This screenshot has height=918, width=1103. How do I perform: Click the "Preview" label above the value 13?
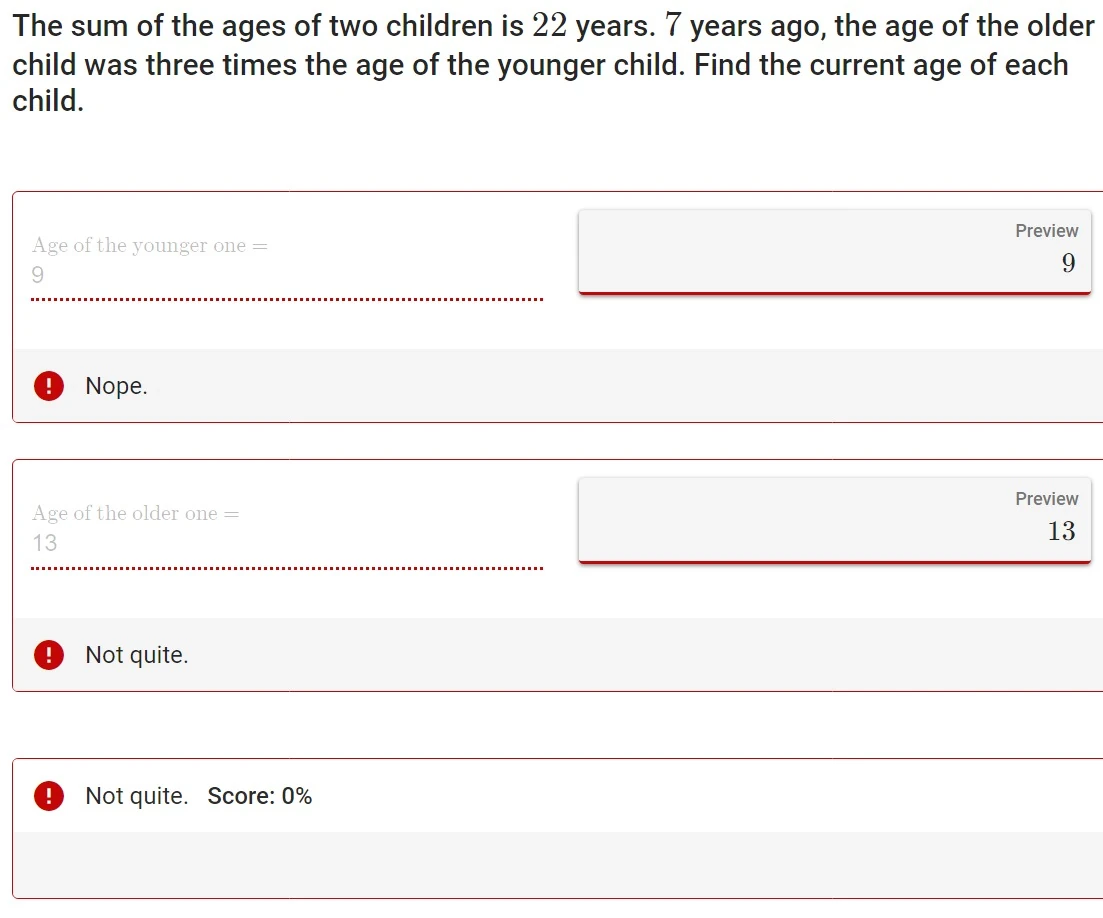click(x=1046, y=498)
